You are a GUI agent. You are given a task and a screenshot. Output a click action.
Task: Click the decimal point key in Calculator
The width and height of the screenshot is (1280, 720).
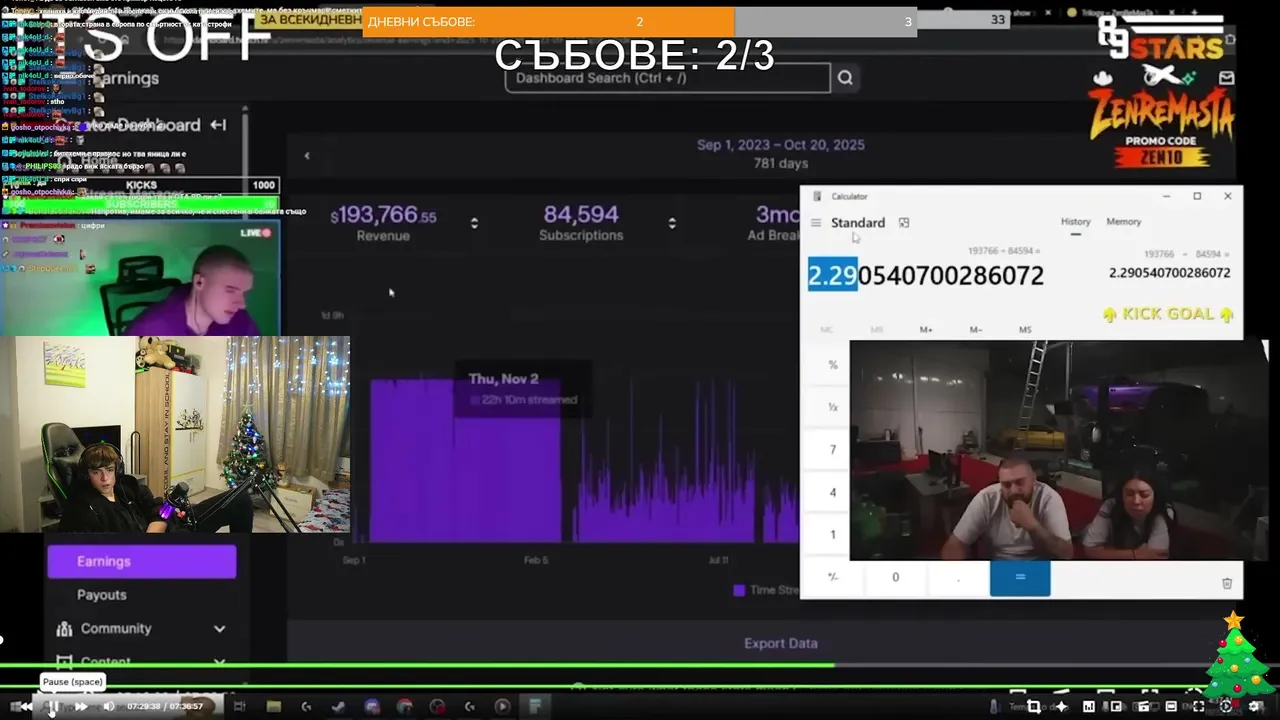click(958, 577)
